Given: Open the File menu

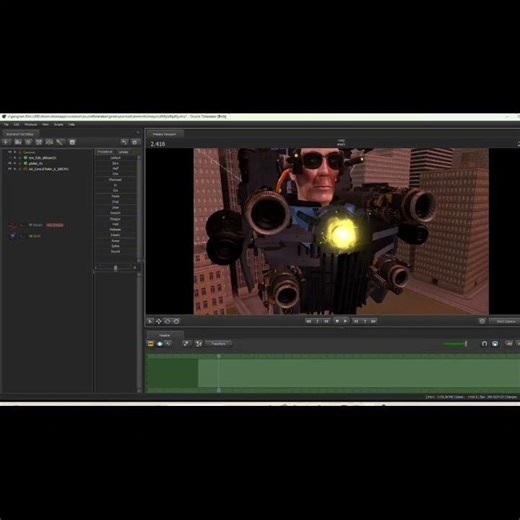Looking at the screenshot, I should click(6, 124).
